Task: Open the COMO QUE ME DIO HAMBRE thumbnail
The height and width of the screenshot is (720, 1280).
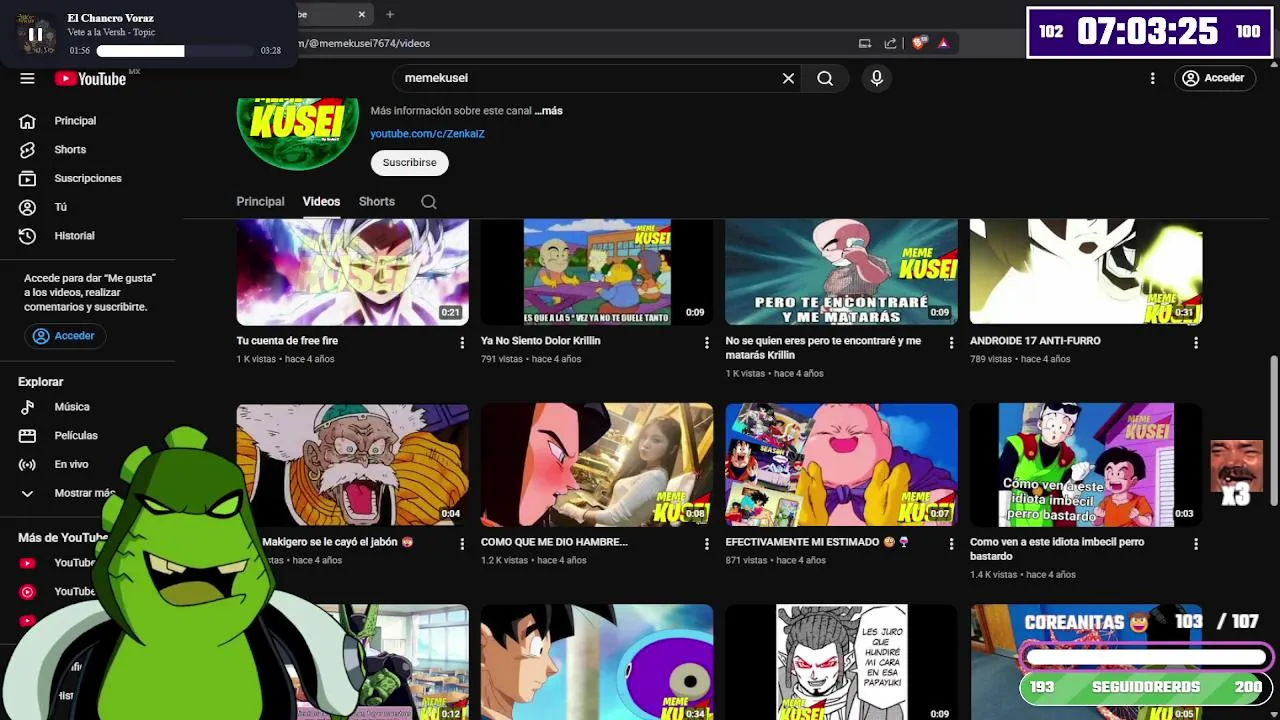Action: point(597,465)
